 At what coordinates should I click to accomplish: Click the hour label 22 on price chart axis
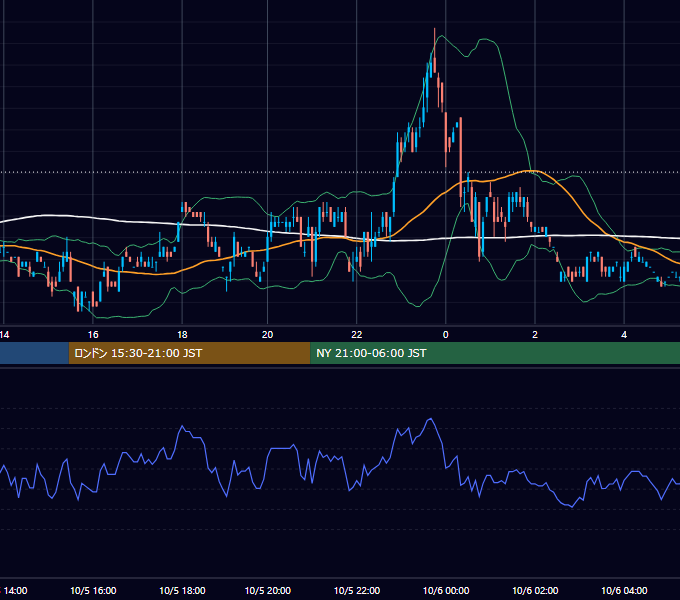pos(356,335)
